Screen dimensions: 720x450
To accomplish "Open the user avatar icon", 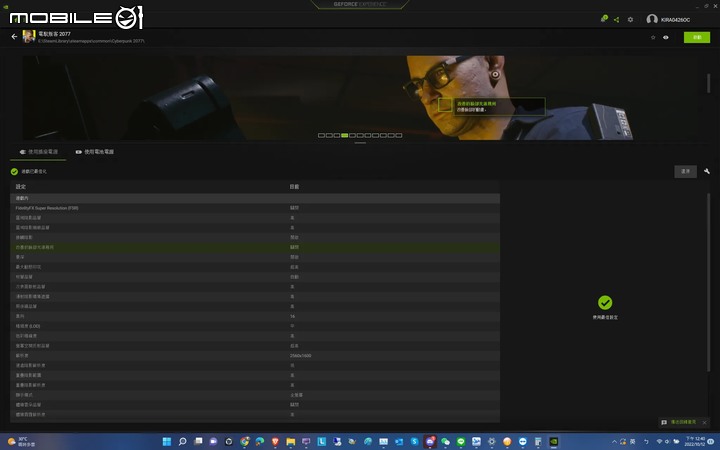I will point(652,19).
